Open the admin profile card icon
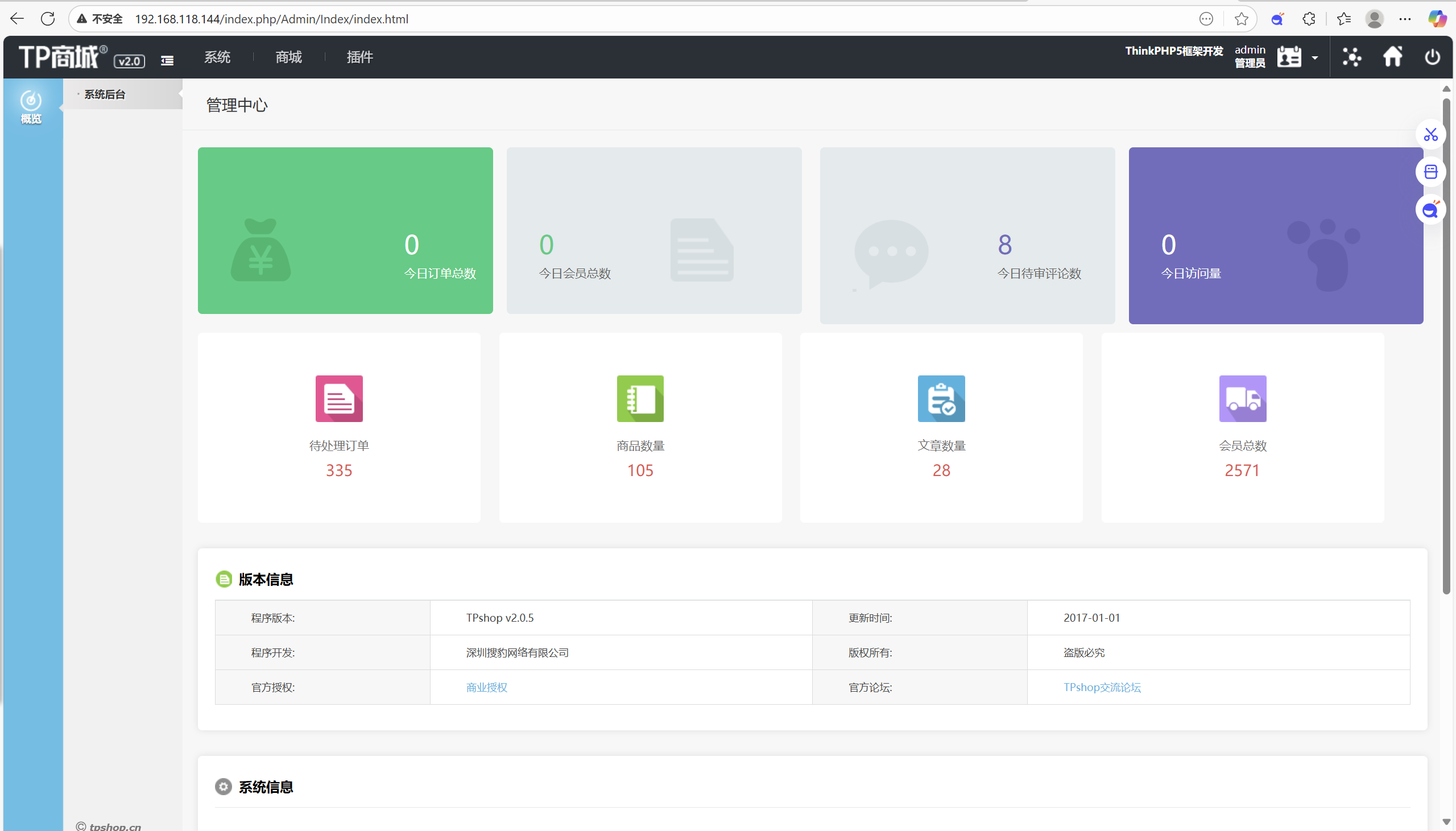Image resolution: width=1456 pixels, height=831 pixels. [x=1289, y=57]
